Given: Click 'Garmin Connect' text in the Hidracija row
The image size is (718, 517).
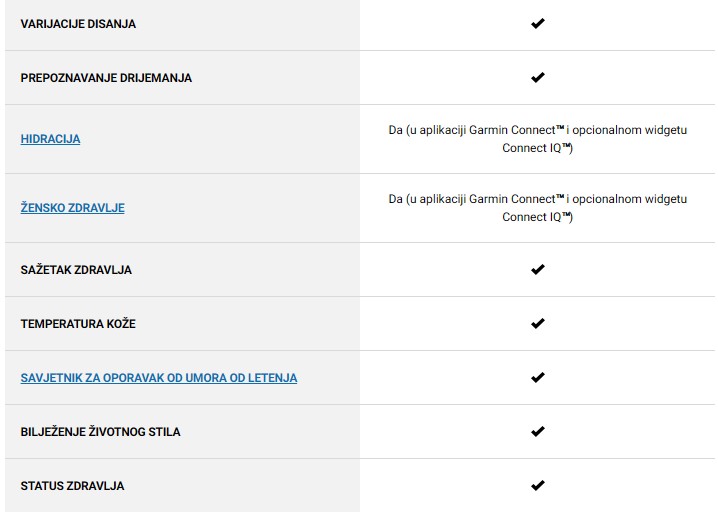Looking at the screenshot, I should coord(510,130).
